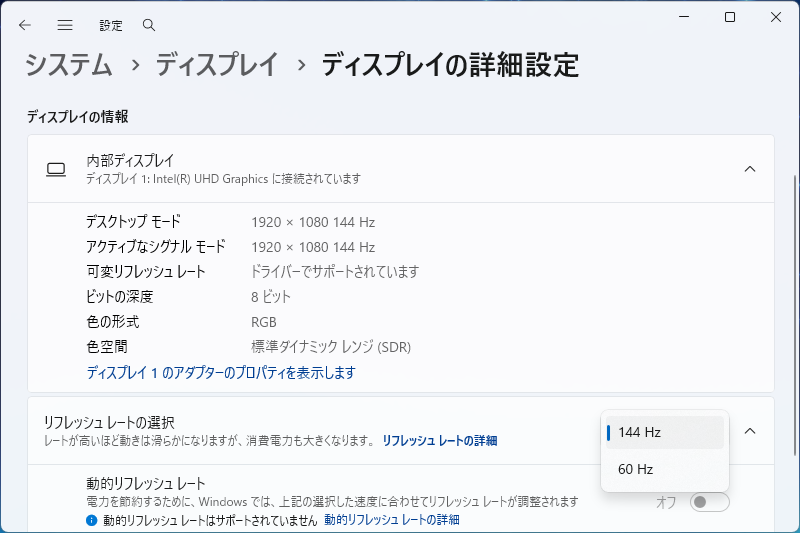This screenshot has width=800, height=533.
Task: Click the 色の形式 label
Action: [112, 322]
